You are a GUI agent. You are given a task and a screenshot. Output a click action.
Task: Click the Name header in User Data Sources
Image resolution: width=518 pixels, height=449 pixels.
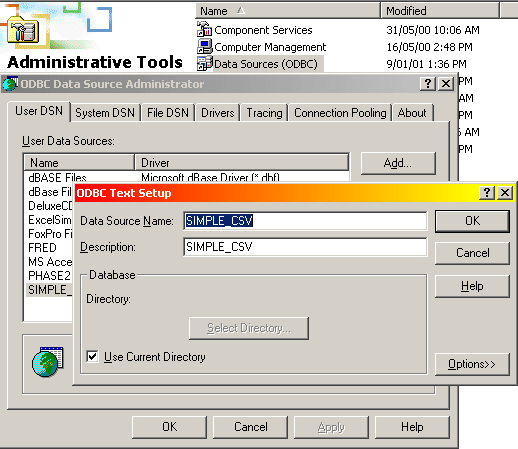pyautogui.click(x=79, y=163)
